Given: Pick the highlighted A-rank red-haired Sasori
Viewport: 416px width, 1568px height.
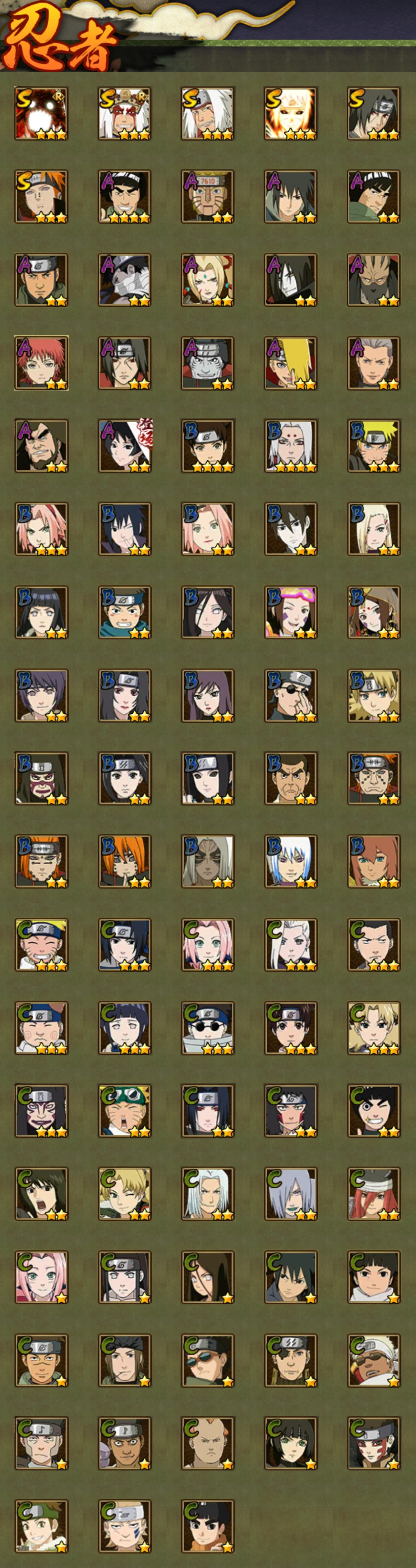Looking at the screenshot, I should pos(41,363).
